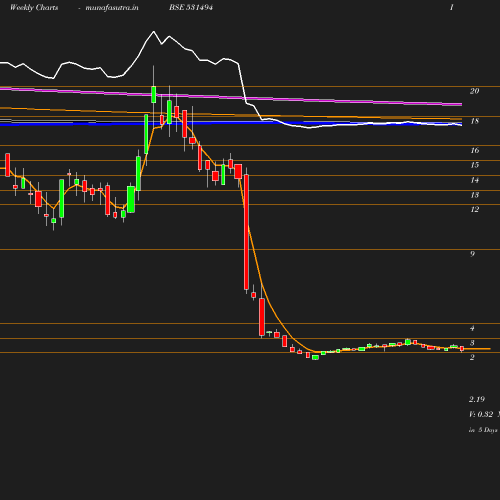Click the price axis label 16
Screen dimensions: 500x500
click(x=475, y=150)
